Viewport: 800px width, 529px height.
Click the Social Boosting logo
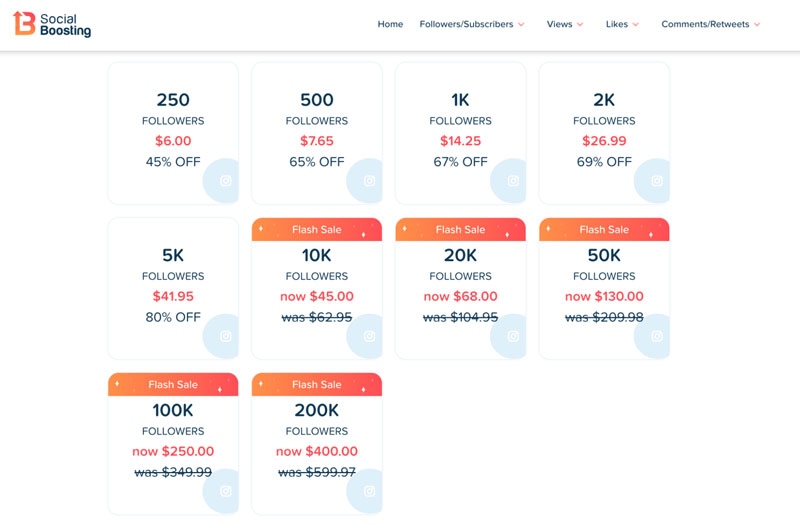click(x=52, y=24)
